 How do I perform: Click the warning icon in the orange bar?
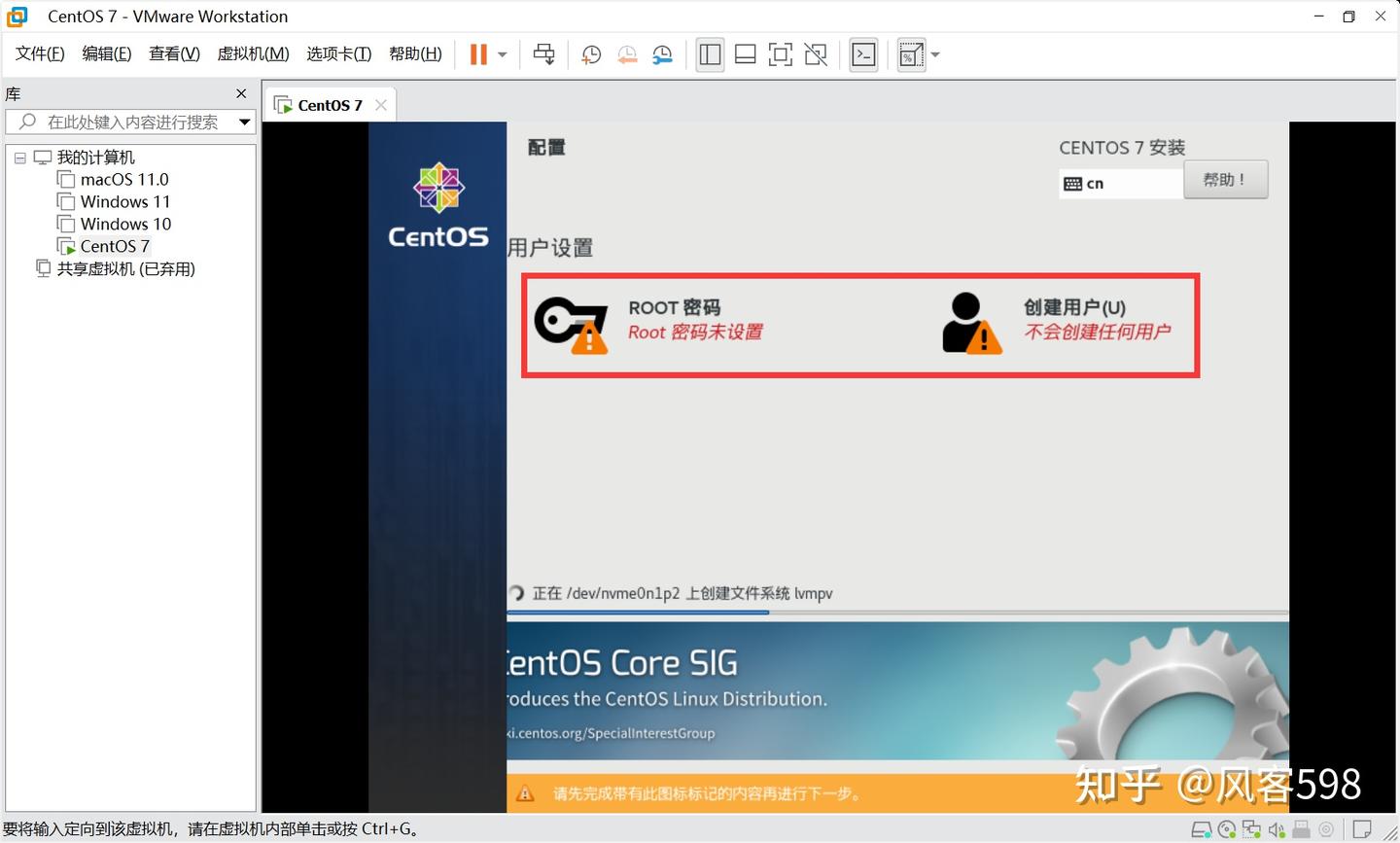525,793
